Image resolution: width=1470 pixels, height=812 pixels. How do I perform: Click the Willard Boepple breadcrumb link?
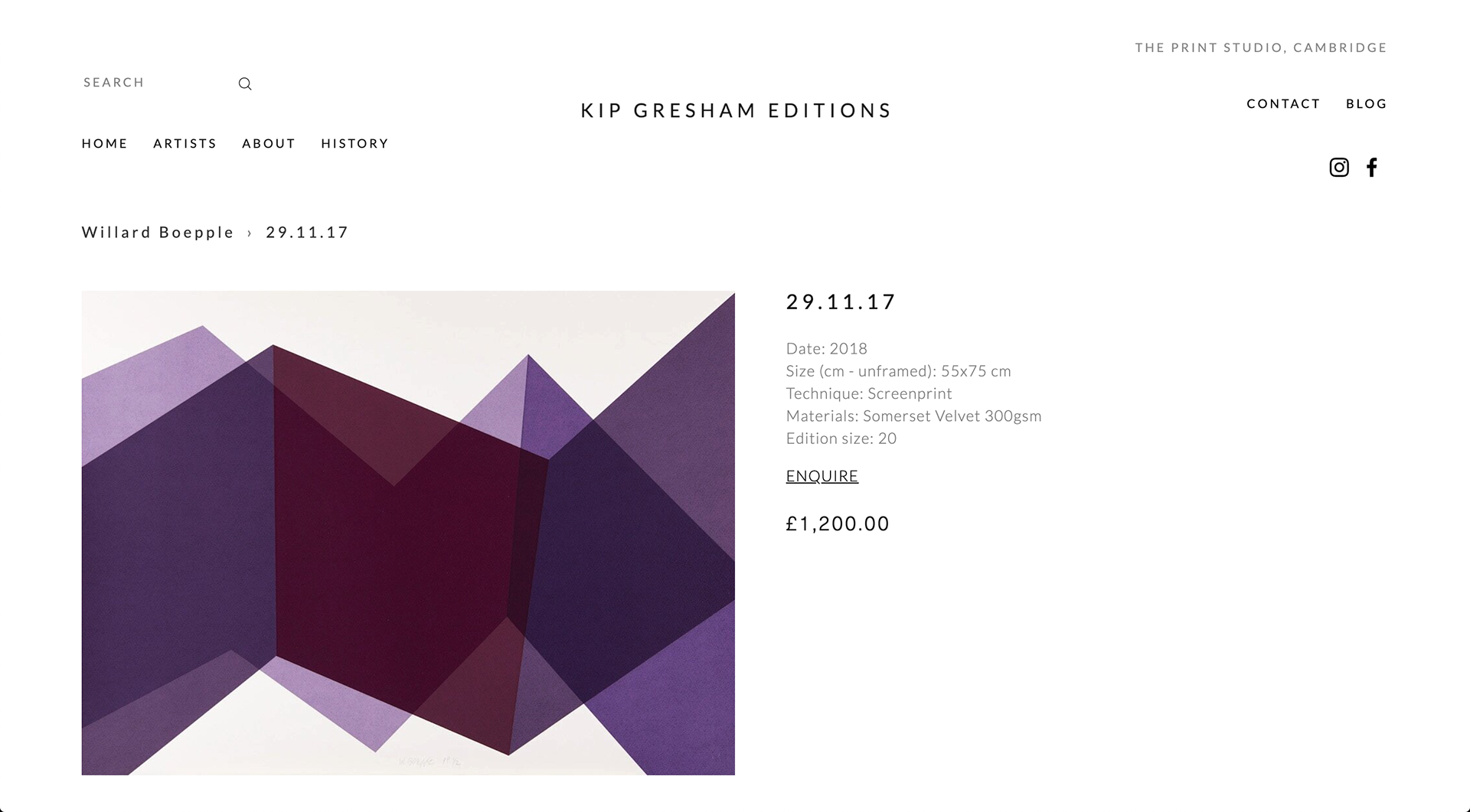(158, 233)
